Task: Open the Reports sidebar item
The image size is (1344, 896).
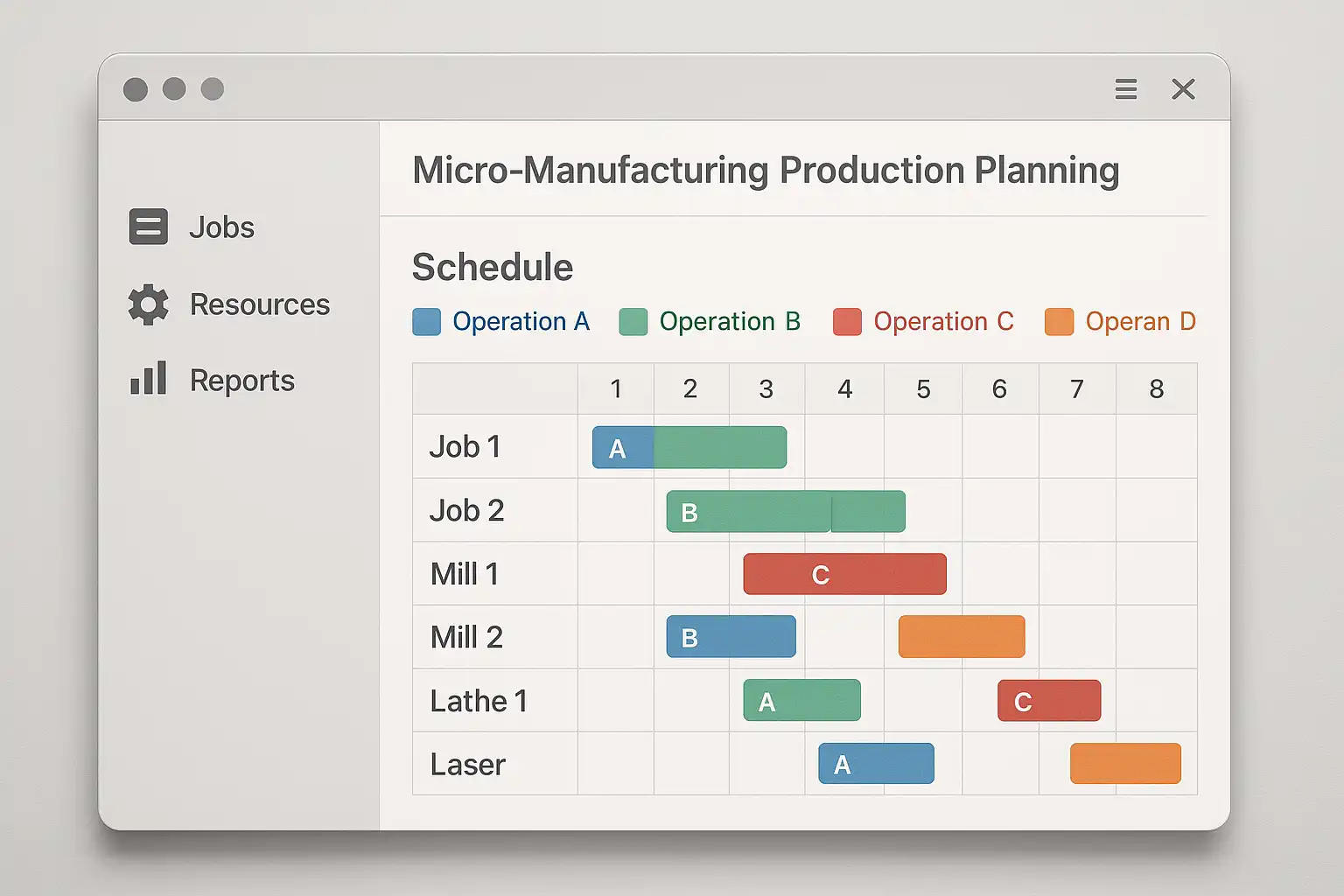Action: click(x=241, y=381)
